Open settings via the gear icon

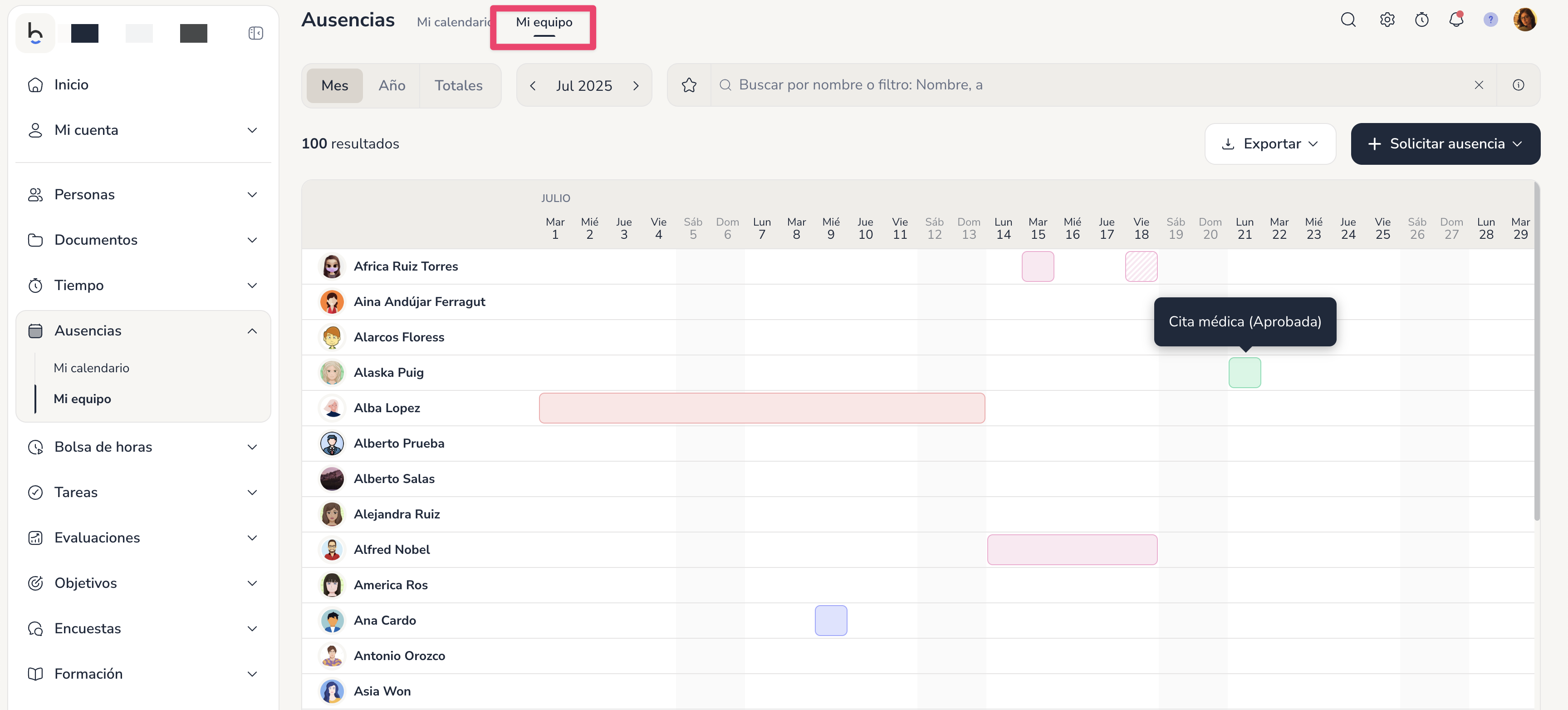point(1387,20)
